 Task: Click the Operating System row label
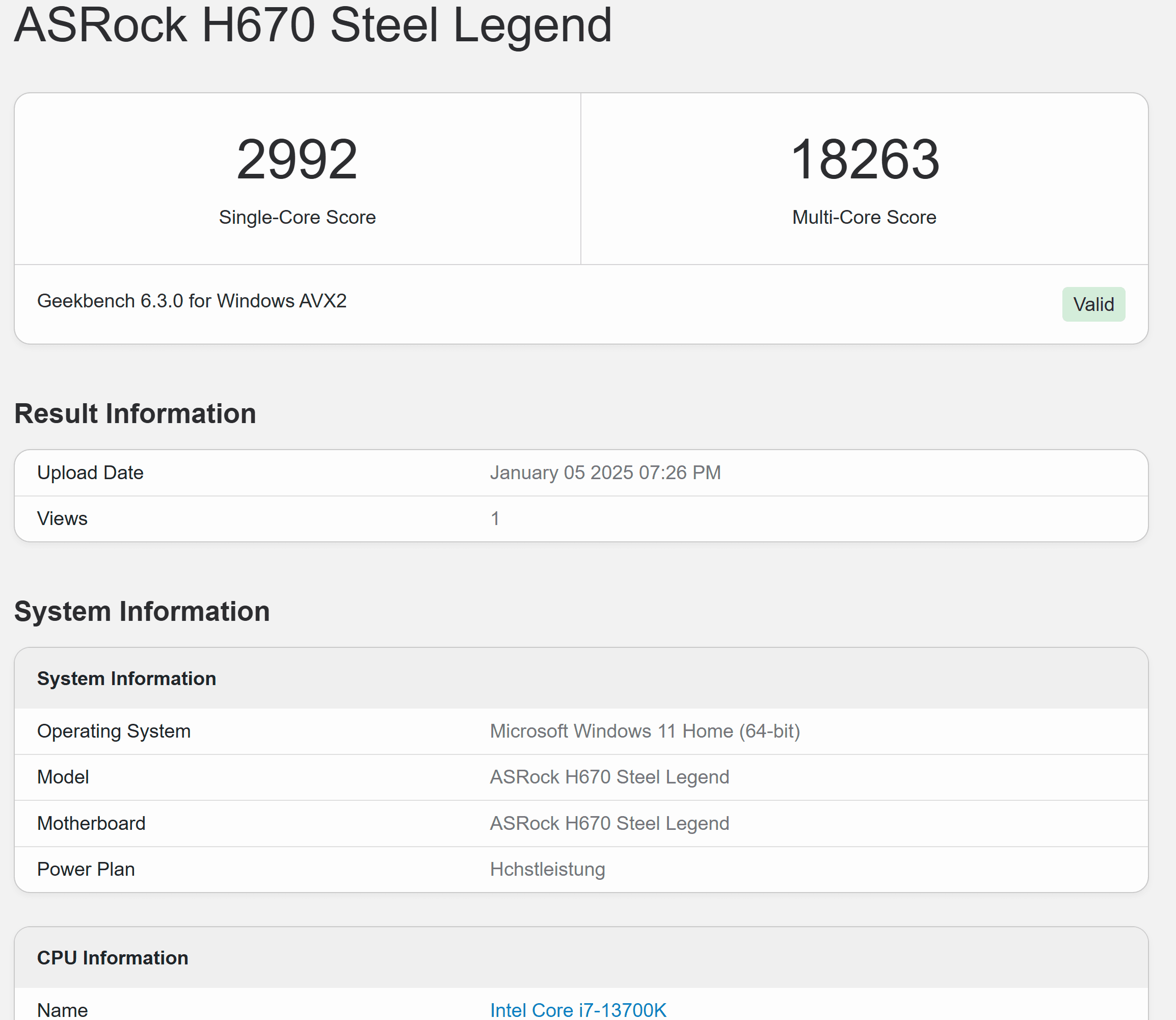(x=114, y=731)
